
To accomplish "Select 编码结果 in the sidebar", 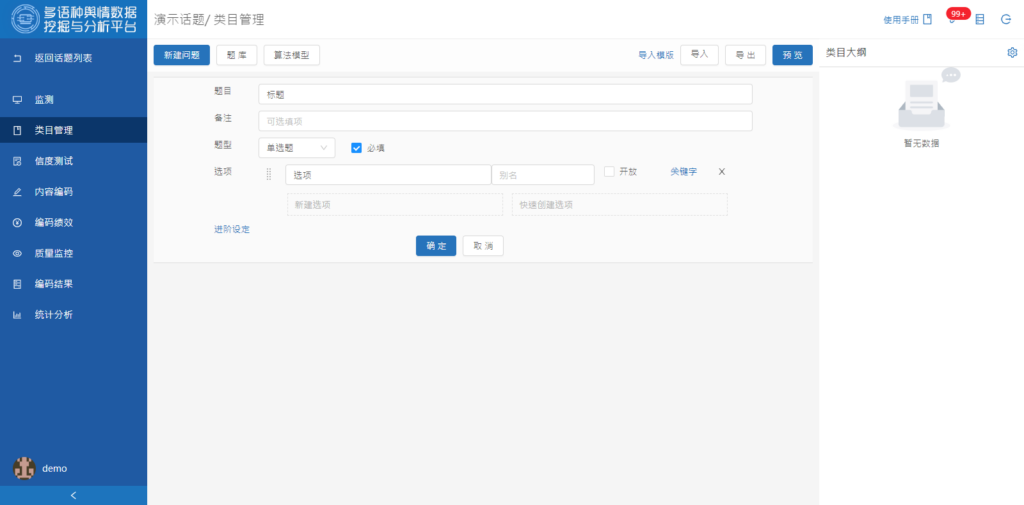I will [x=53, y=284].
